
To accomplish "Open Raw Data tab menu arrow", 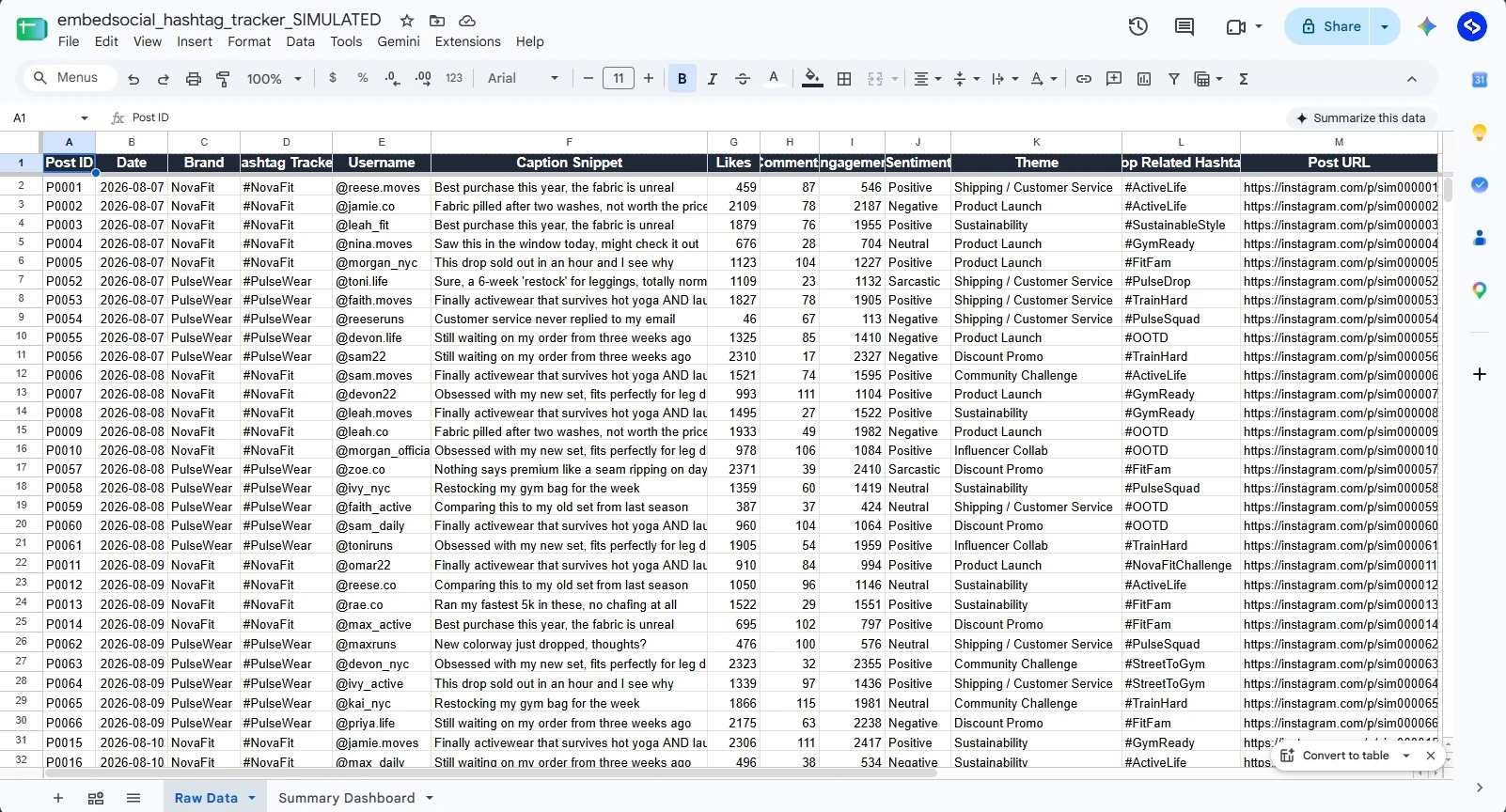I will pos(252,798).
